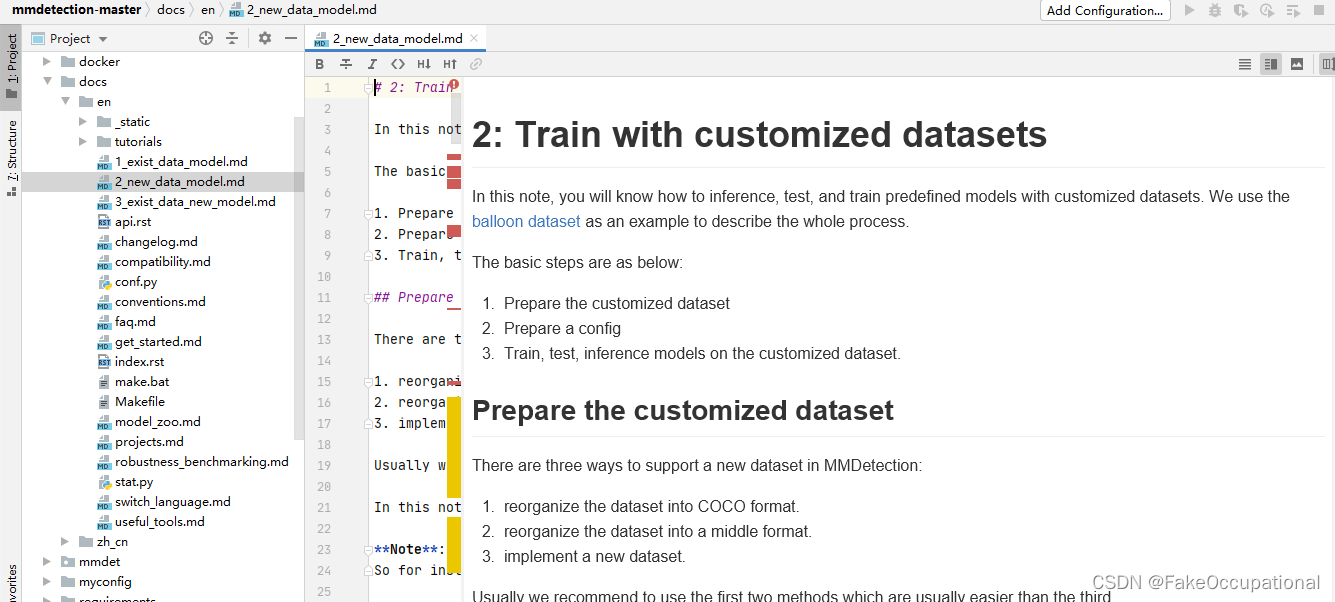Viewport: 1335px width, 602px height.
Task: Click the insert link icon
Action: 476,64
